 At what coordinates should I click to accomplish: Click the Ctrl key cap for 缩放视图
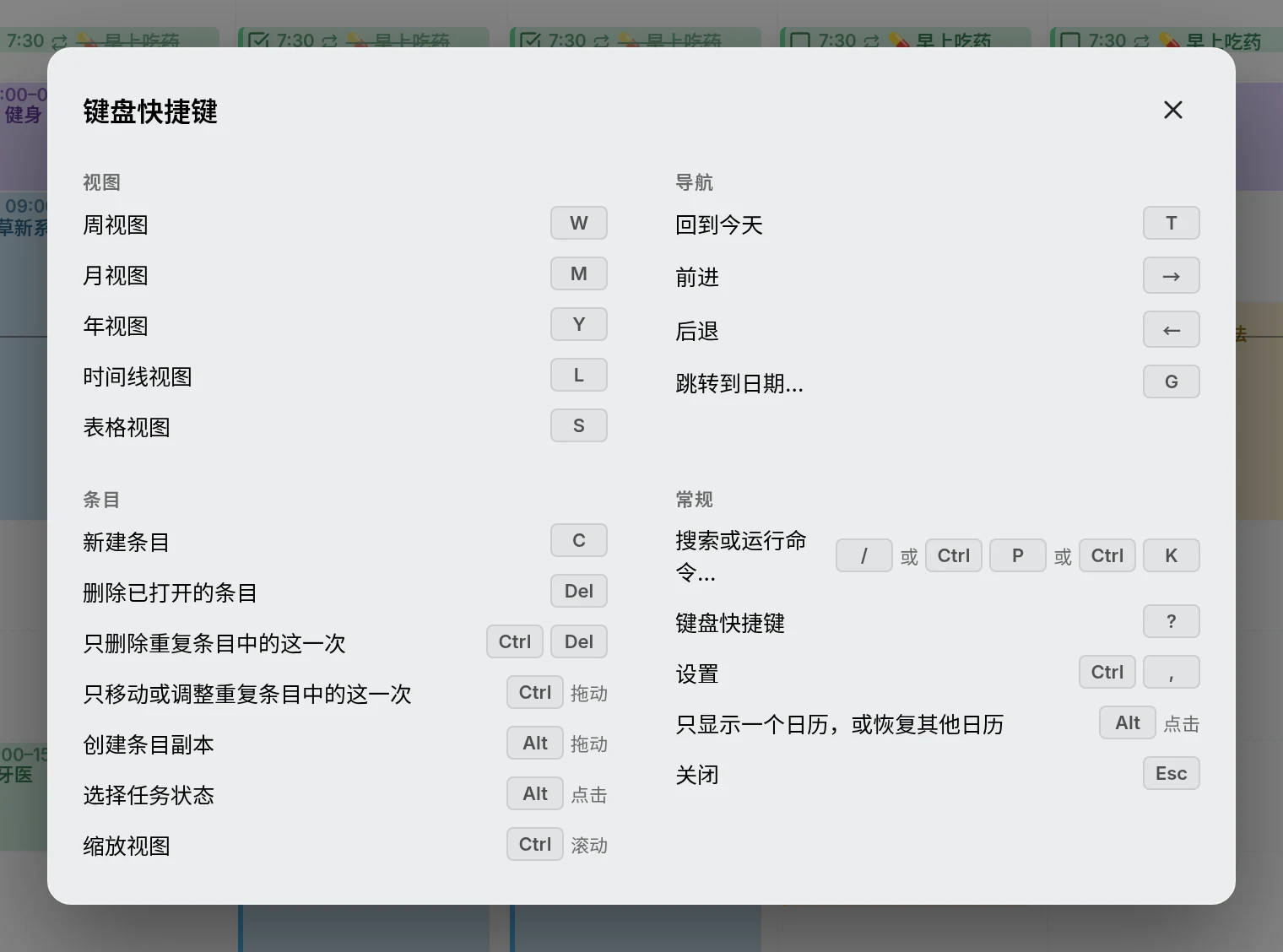pos(535,845)
